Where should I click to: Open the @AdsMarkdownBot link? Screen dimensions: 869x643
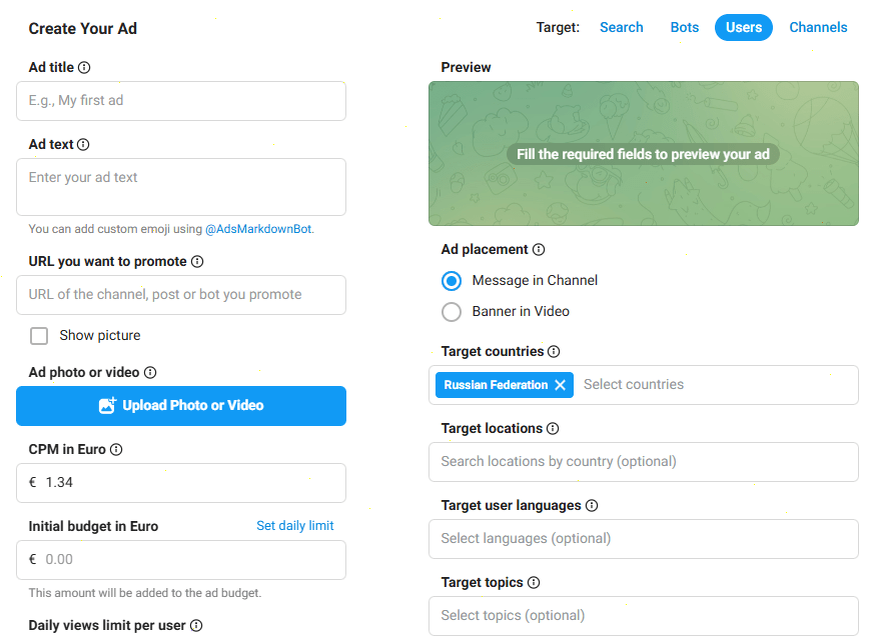coord(258,229)
